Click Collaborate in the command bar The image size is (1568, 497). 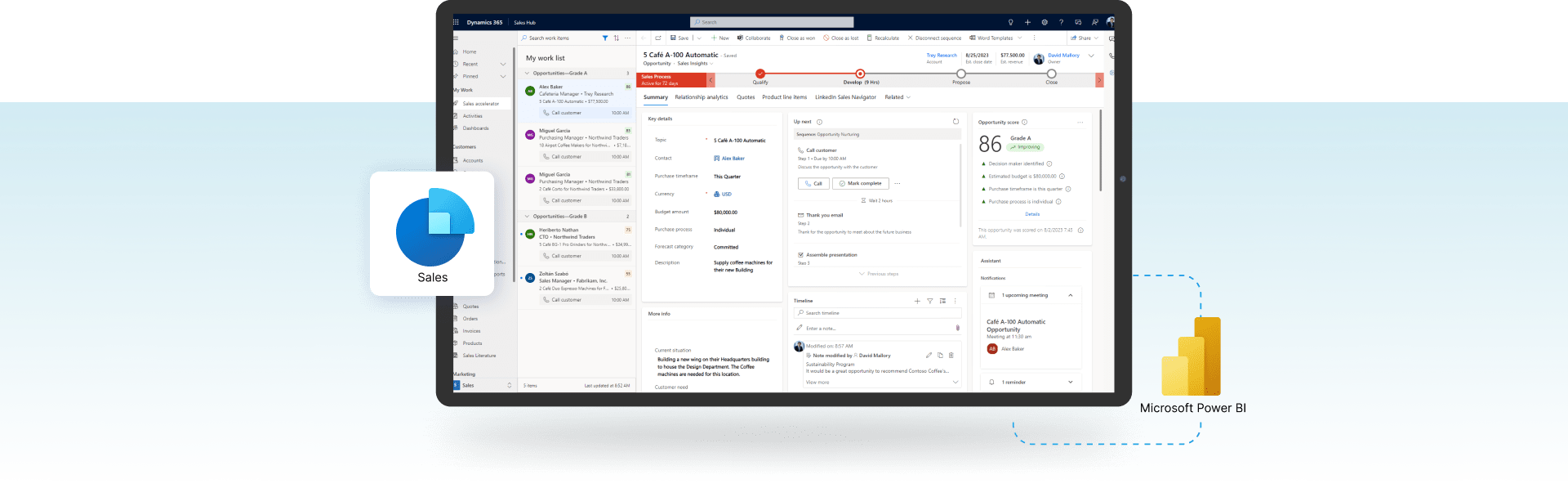click(754, 38)
